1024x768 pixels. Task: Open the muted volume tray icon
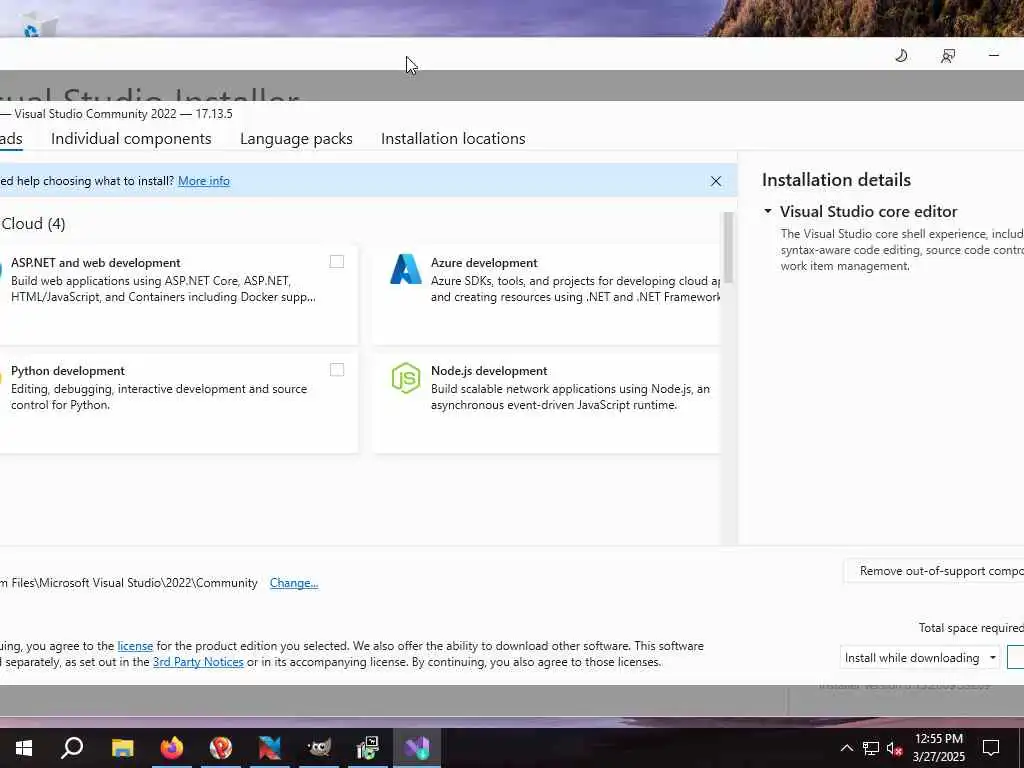(894, 748)
